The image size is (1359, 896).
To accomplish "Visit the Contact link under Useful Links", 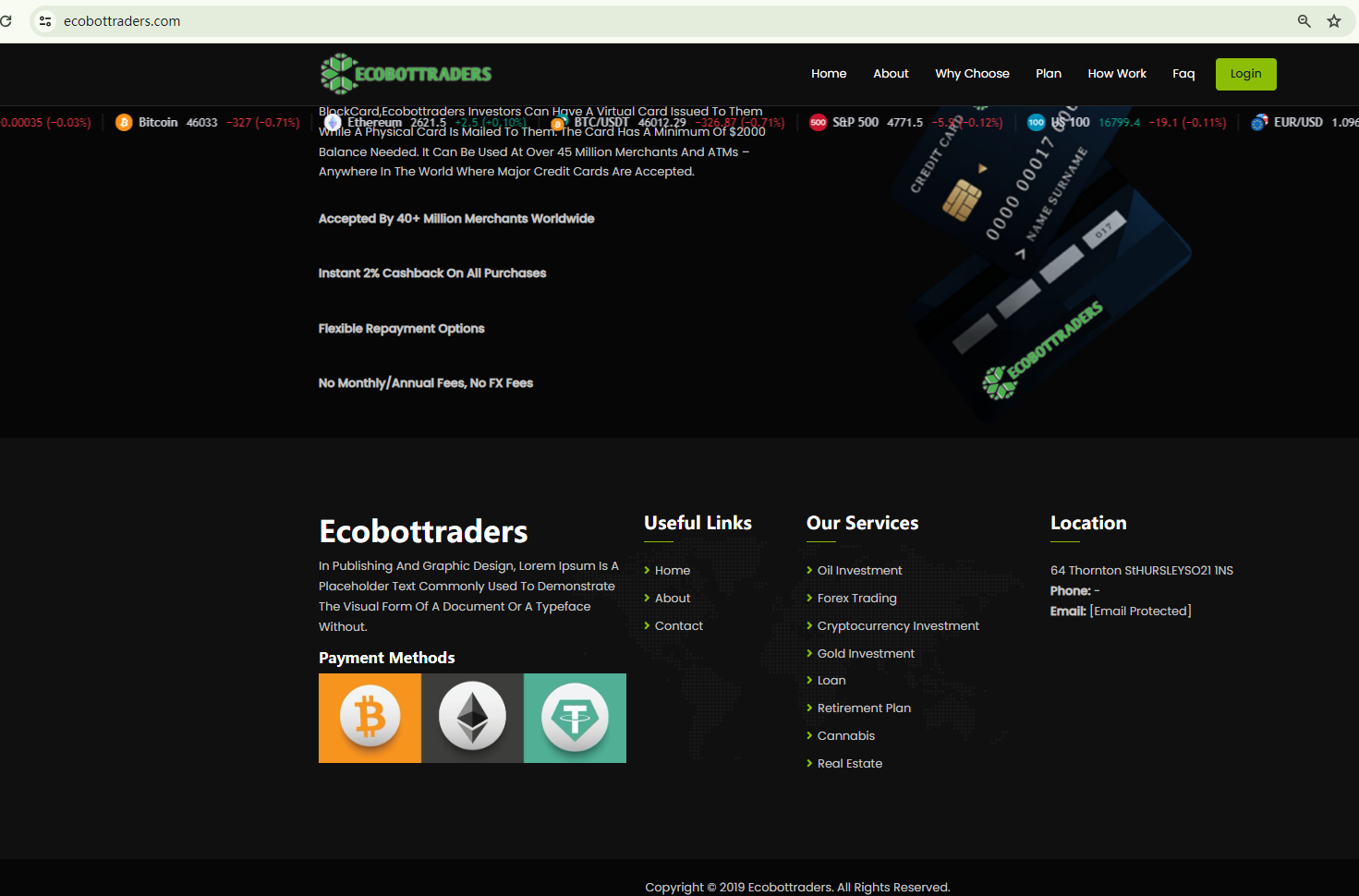I will [679, 626].
